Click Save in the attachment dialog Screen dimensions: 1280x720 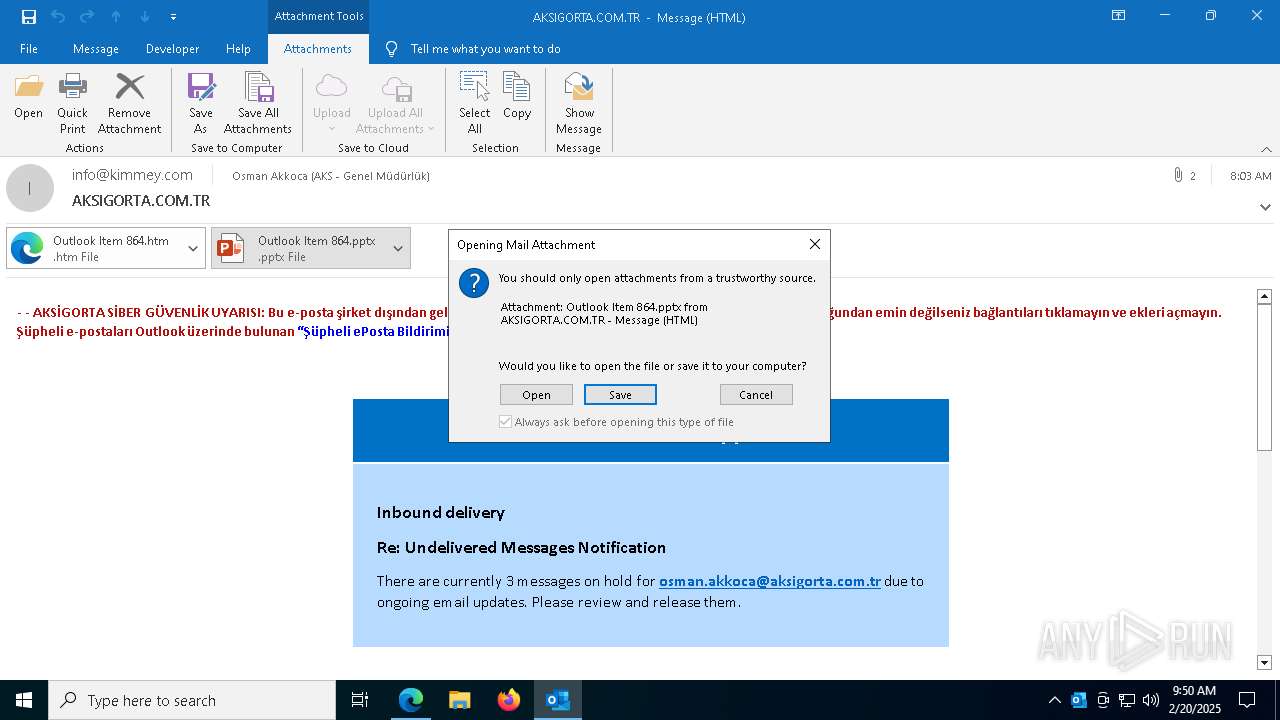[620, 395]
